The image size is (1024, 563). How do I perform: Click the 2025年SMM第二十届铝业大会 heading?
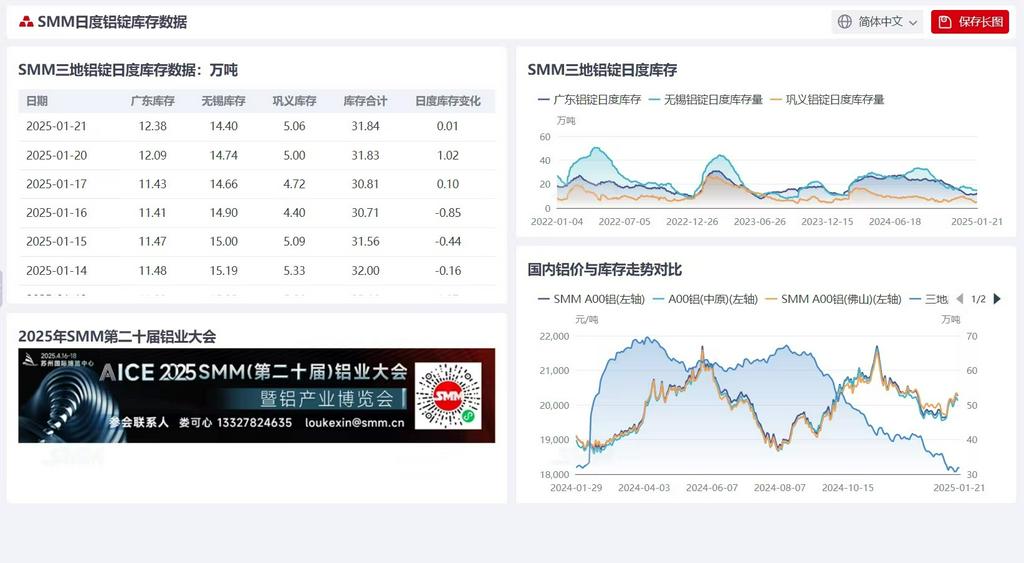pos(117,336)
